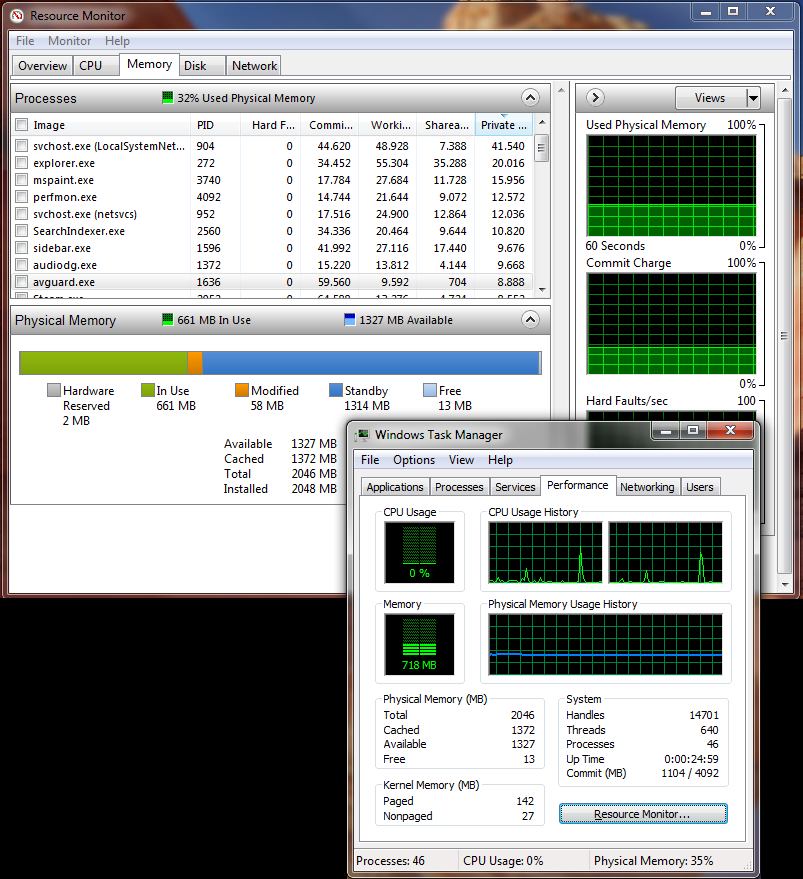The width and height of the screenshot is (803, 879).
Task: Click the Physical Memory Usage History graph
Action: pos(606,644)
